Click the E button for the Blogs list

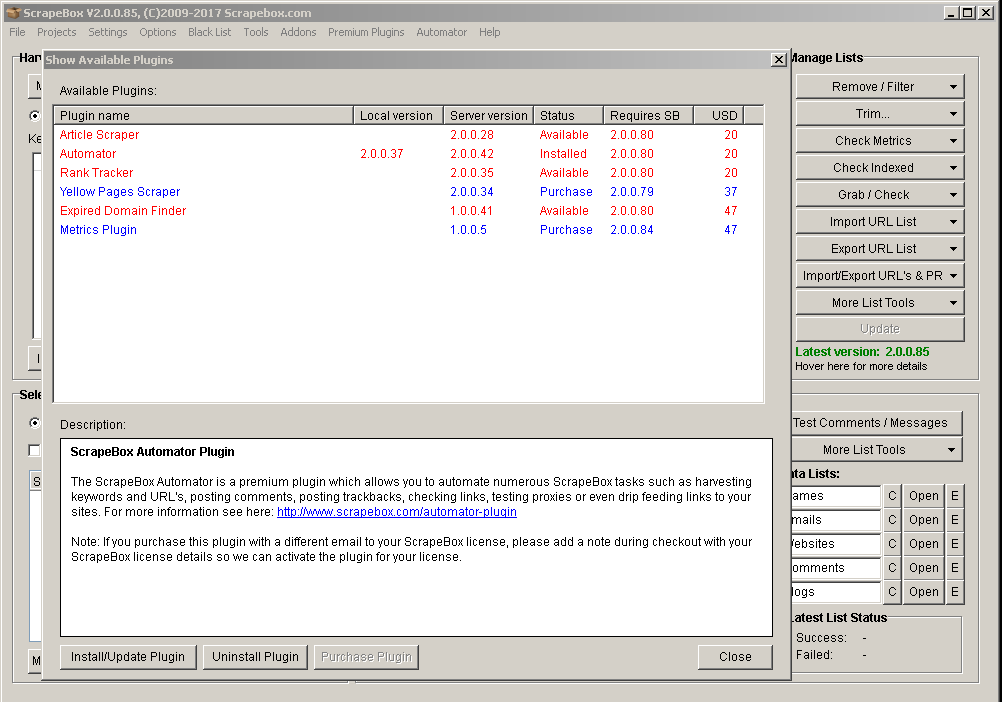[955, 592]
